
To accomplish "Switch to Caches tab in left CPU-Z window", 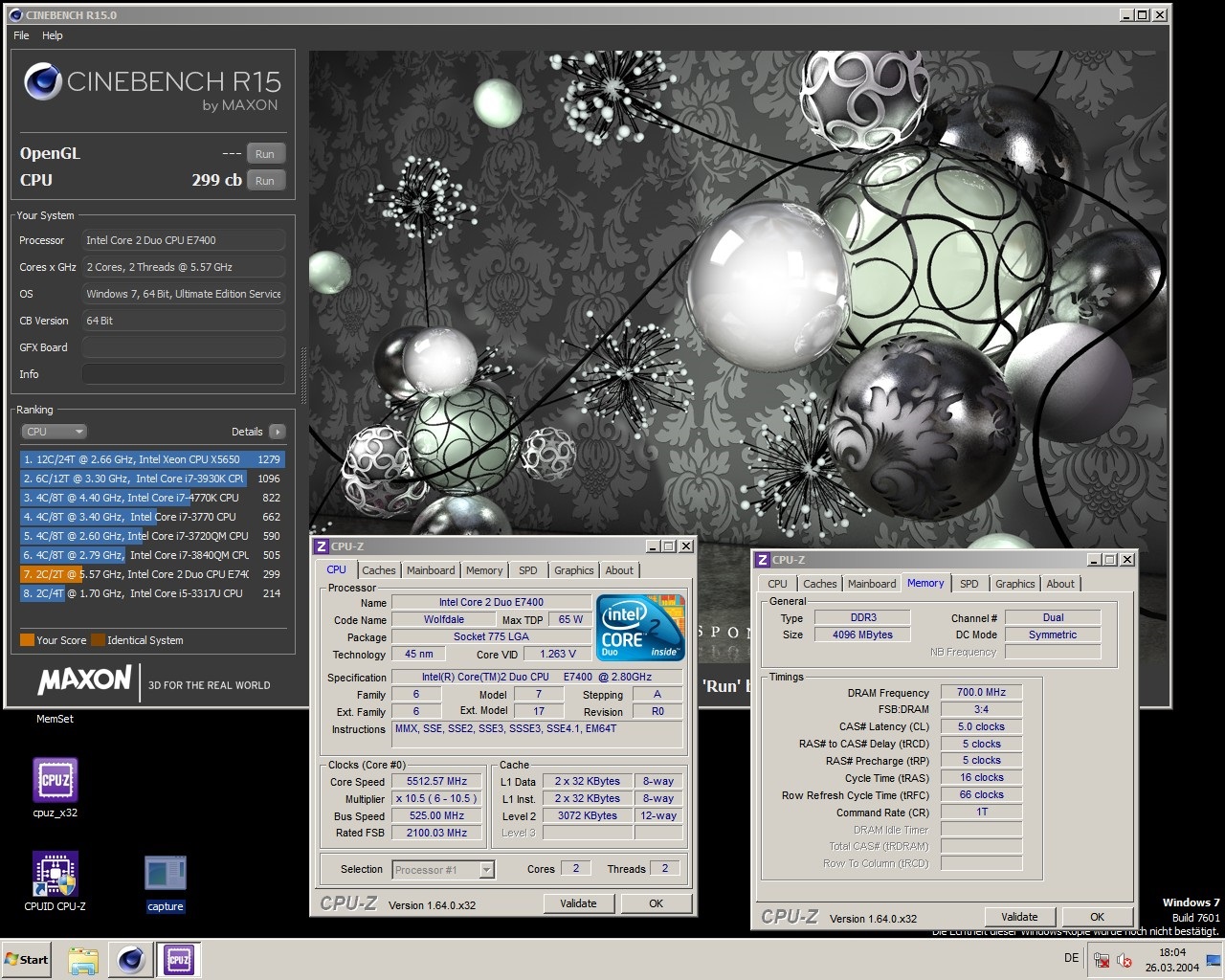I will pos(379,570).
